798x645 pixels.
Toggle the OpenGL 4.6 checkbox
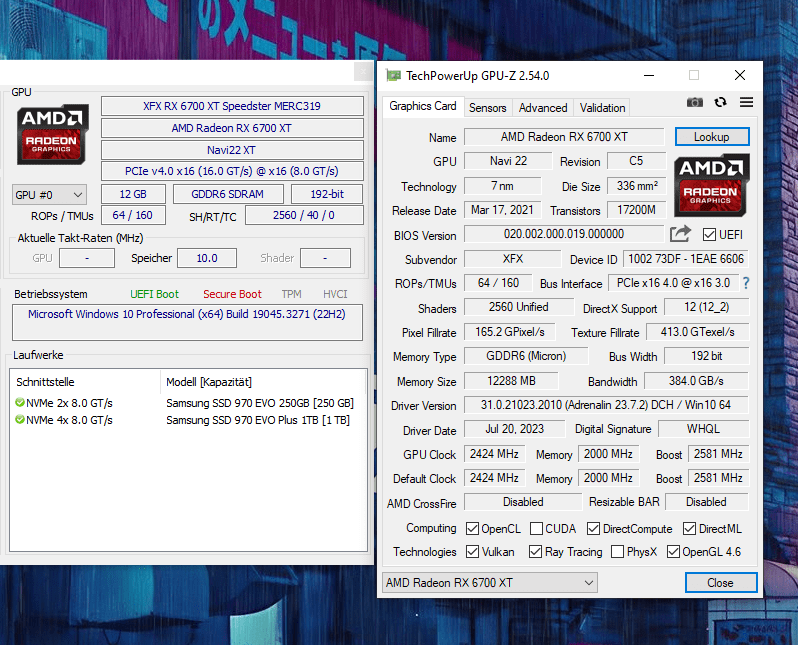(673, 551)
